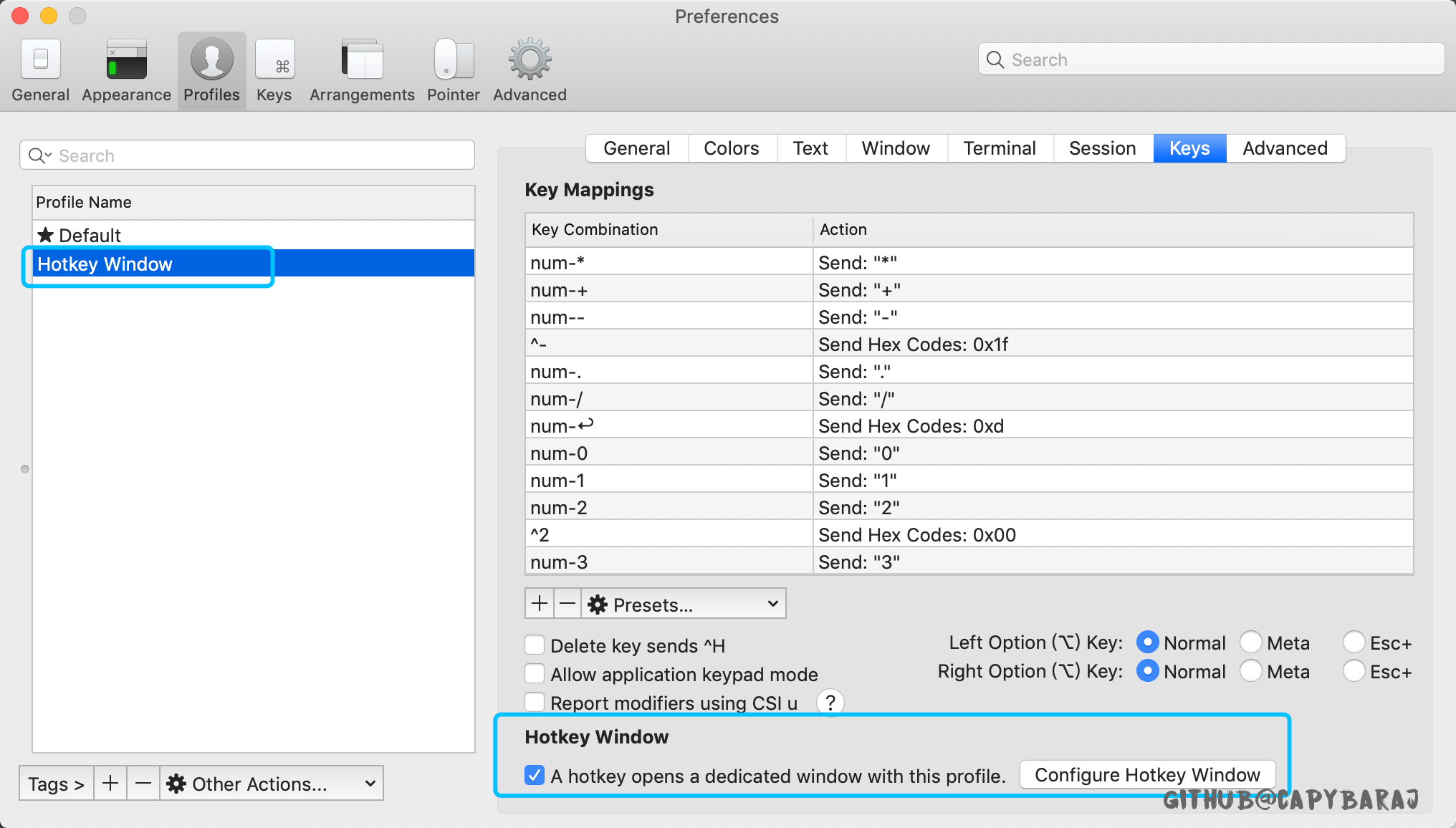Toggle Allow application keypad mode
This screenshot has height=828, width=1456.
(x=535, y=674)
